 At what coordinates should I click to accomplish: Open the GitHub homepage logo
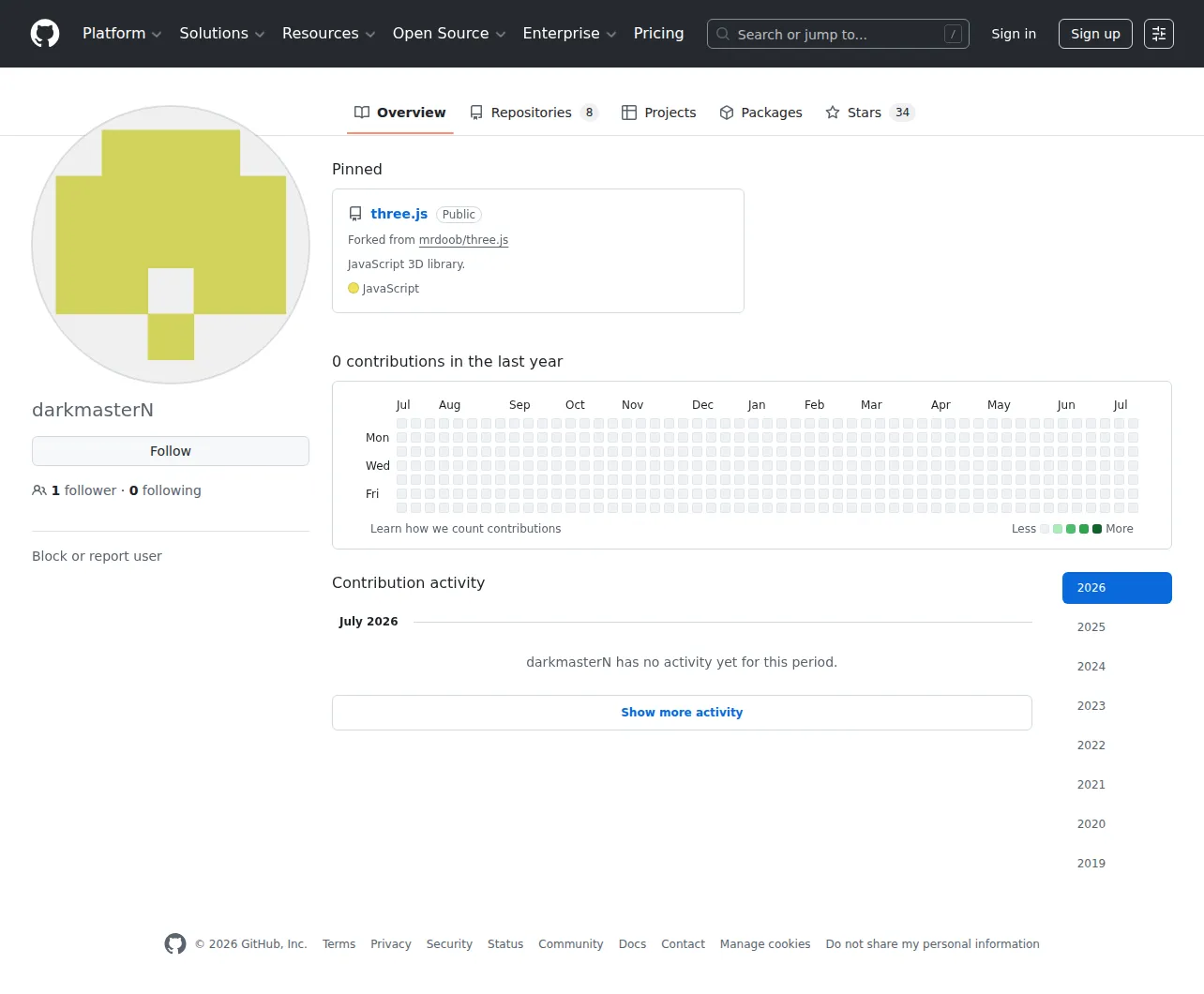coord(45,34)
